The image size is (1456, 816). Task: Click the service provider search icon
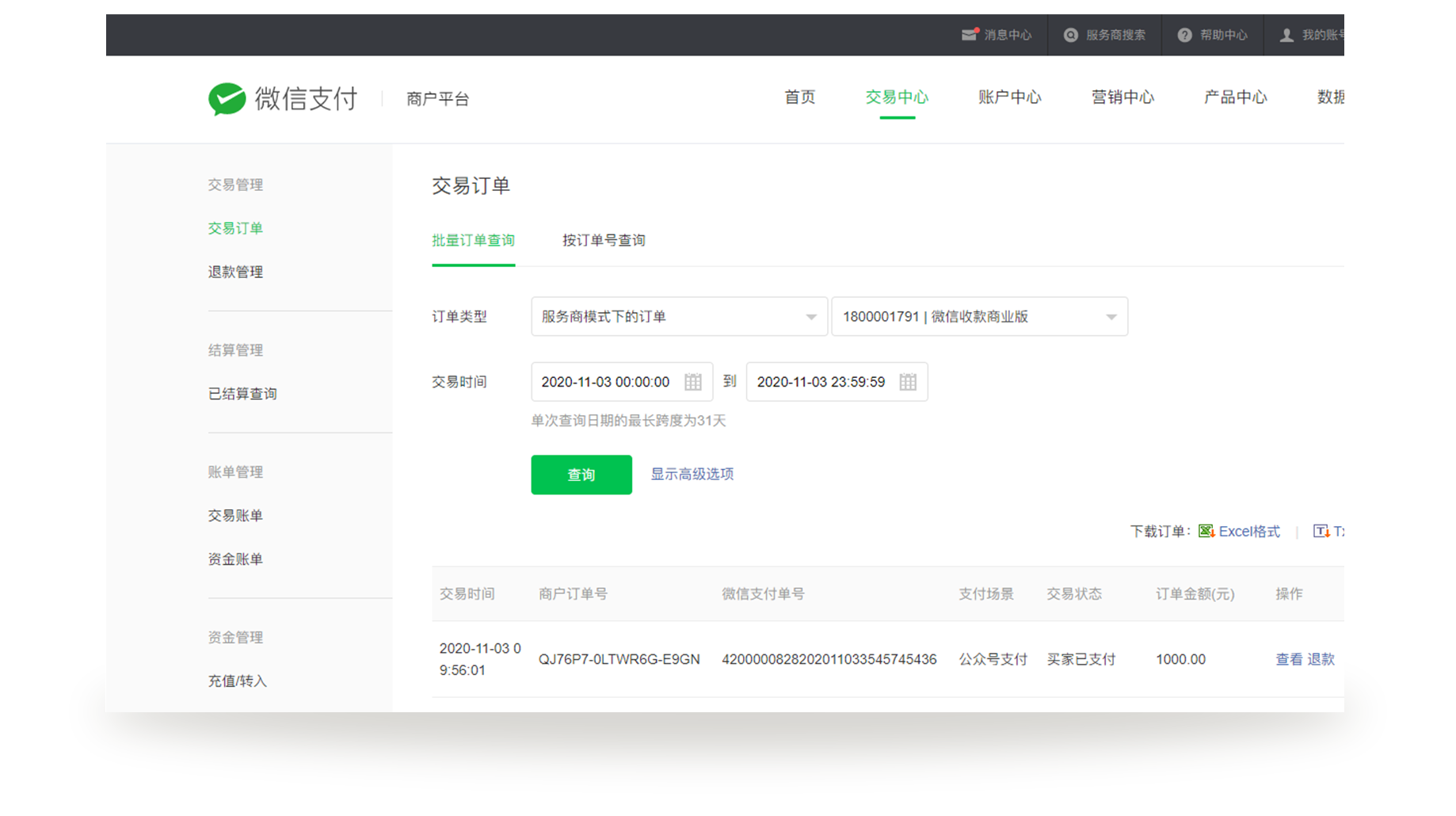point(1071,35)
